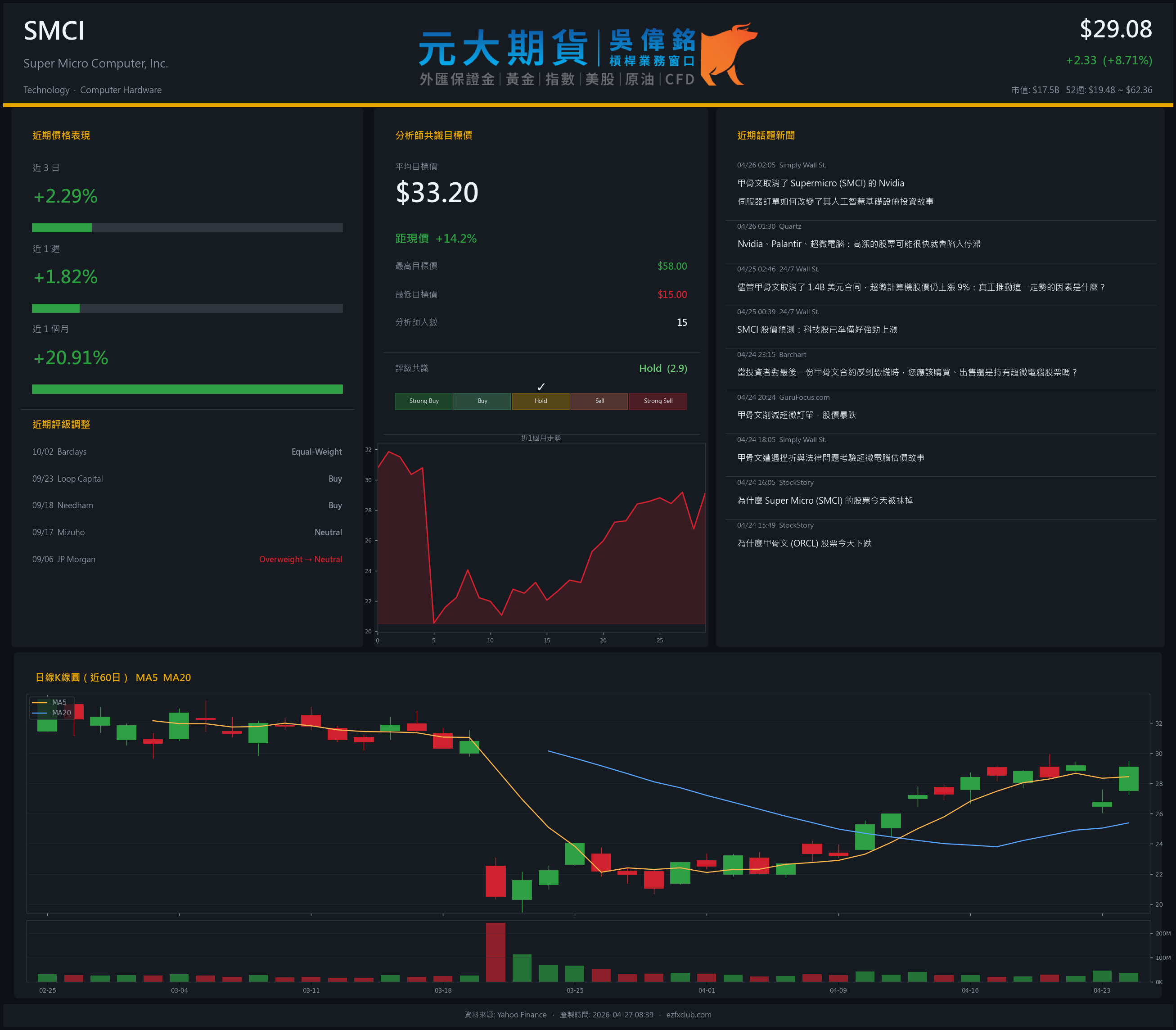Click the 3-day return +2.29%
1176x1030 pixels.
pos(66,196)
